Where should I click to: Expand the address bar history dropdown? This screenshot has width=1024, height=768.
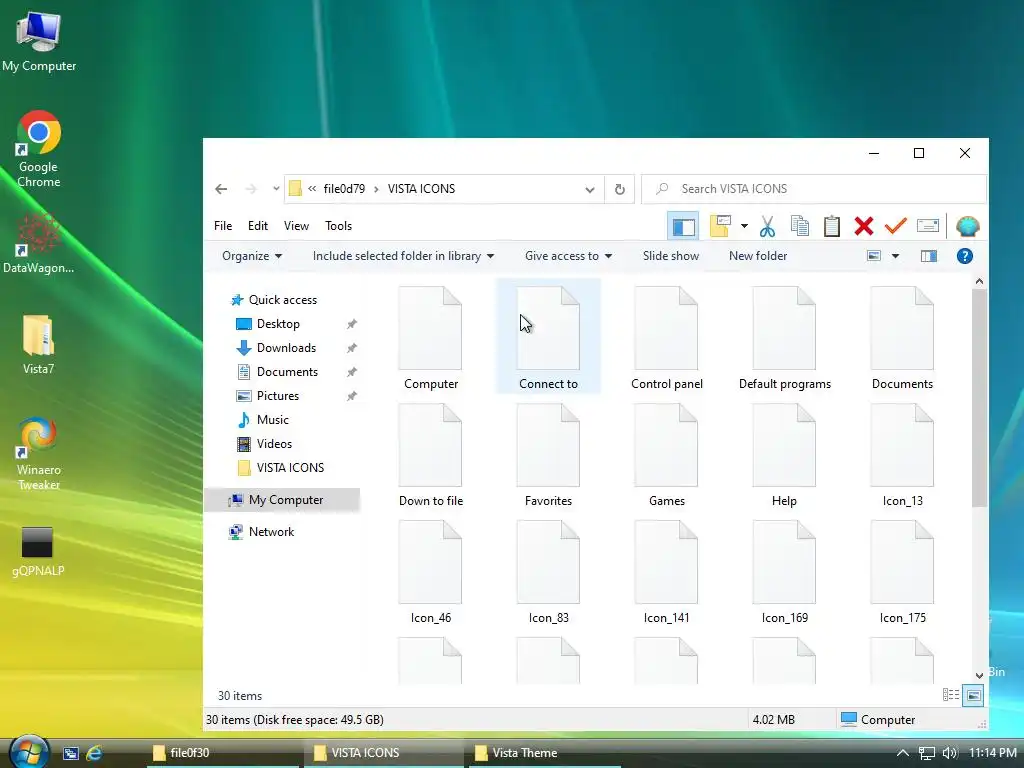click(590, 189)
